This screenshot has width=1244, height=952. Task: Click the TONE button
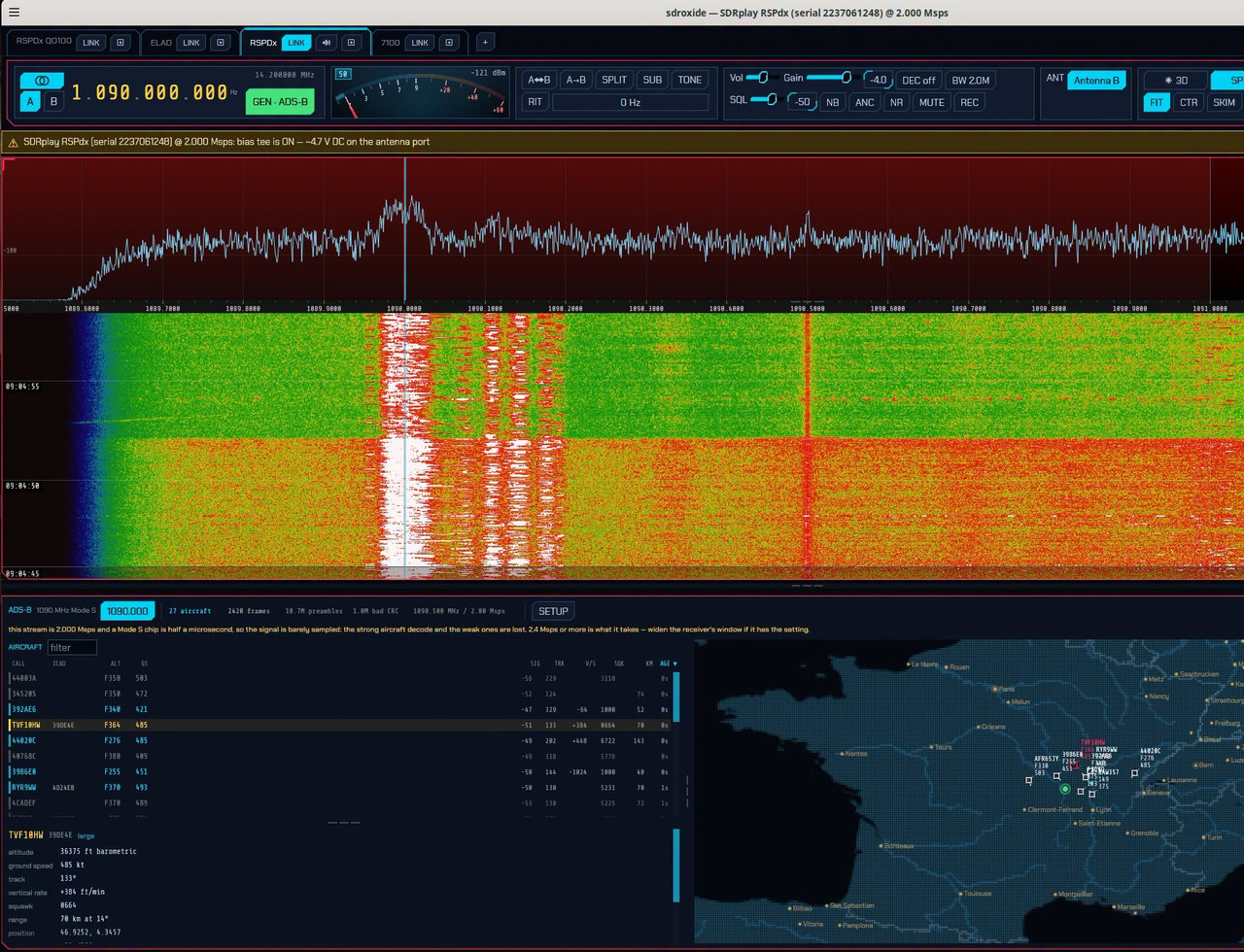[x=689, y=80]
